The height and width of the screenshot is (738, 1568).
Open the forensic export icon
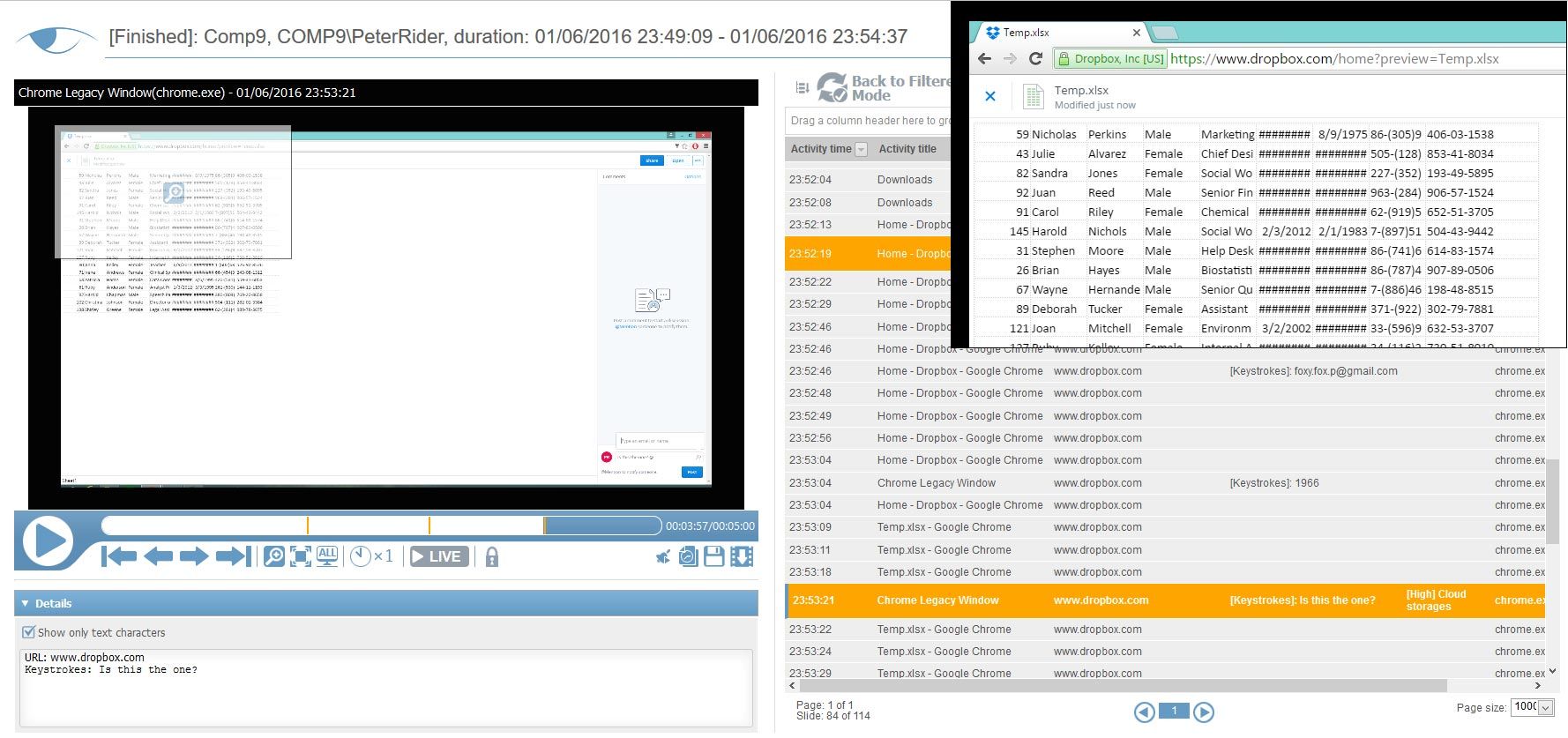689,556
